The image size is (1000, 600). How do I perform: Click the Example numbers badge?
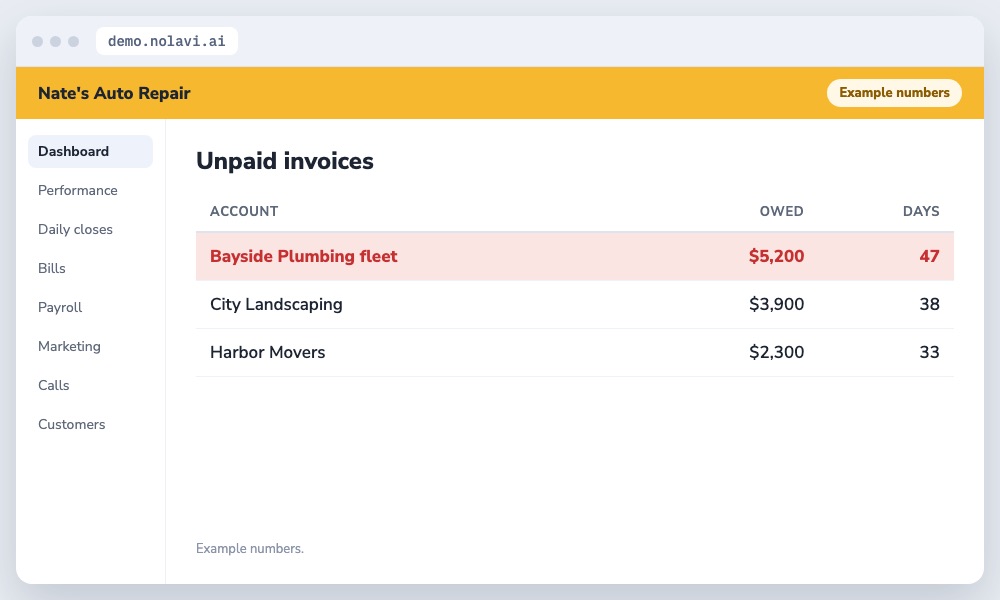[894, 92]
